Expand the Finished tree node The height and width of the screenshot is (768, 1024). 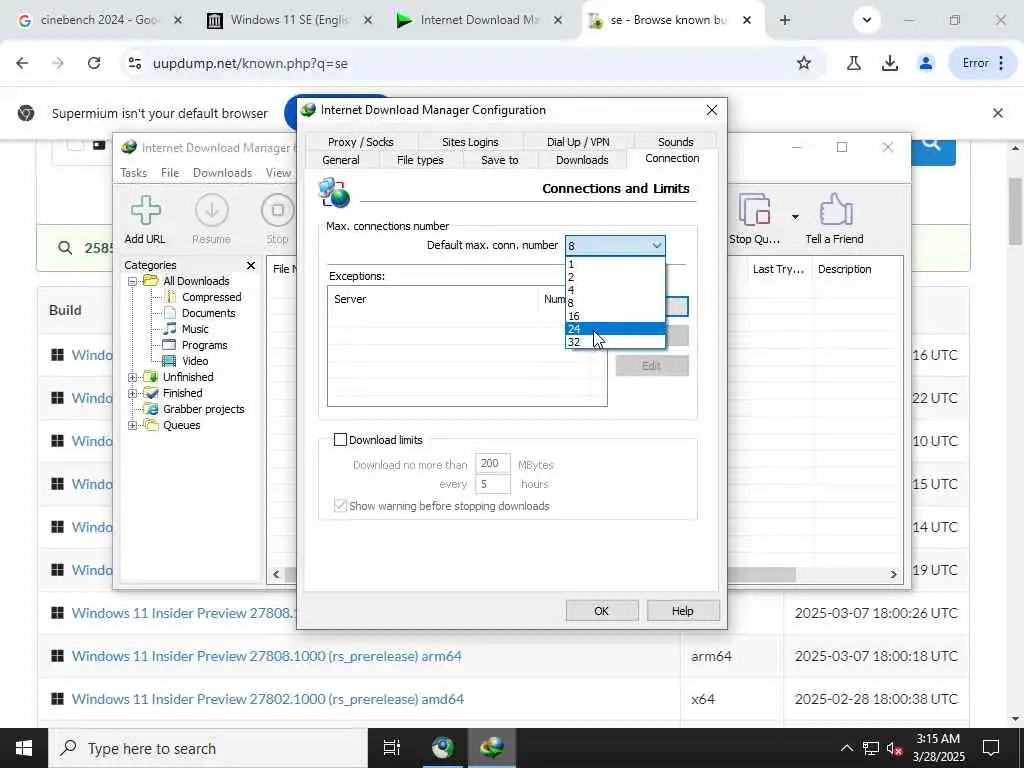pyautogui.click(x=133, y=393)
